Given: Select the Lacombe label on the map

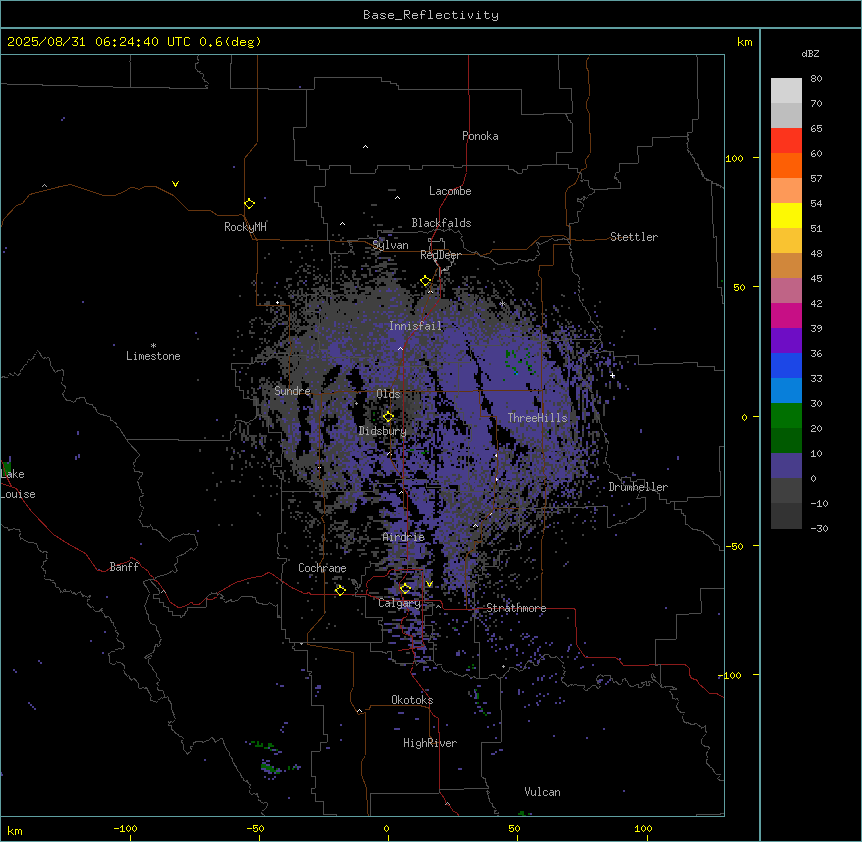Looking at the screenshot, I should (x=450, y=191).
